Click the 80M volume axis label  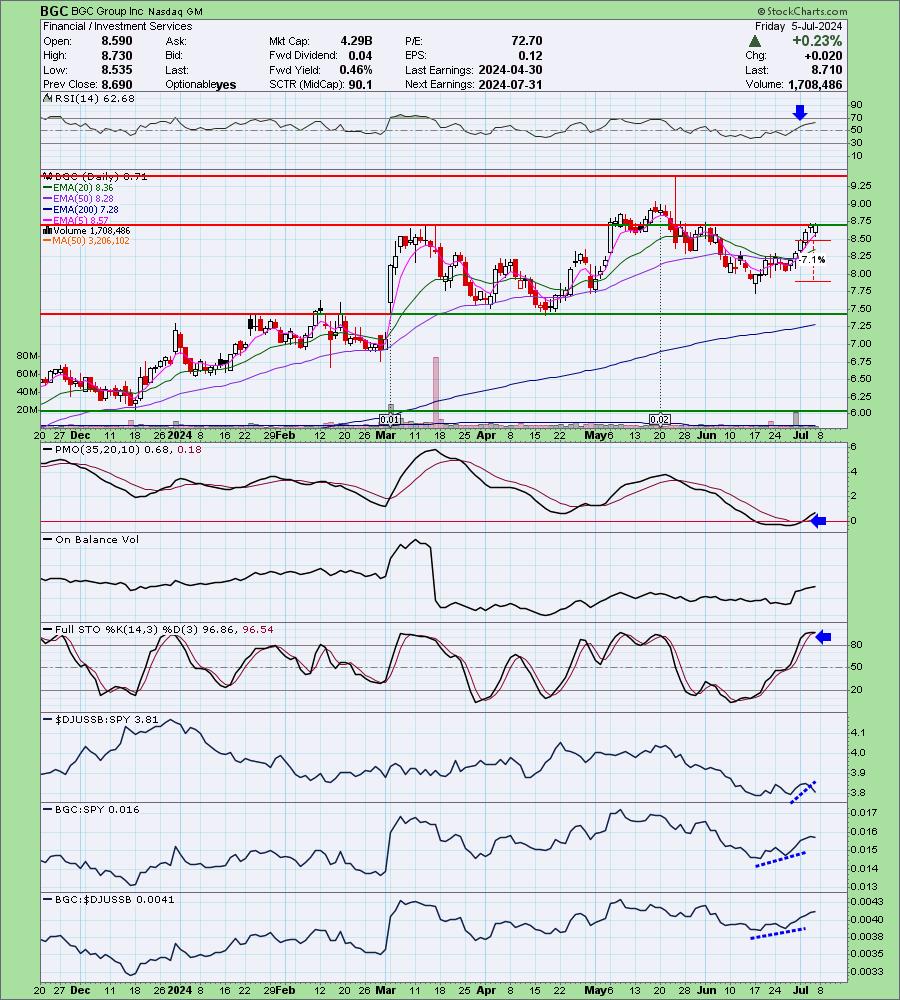pyautogui.click(x=27, y=355)
